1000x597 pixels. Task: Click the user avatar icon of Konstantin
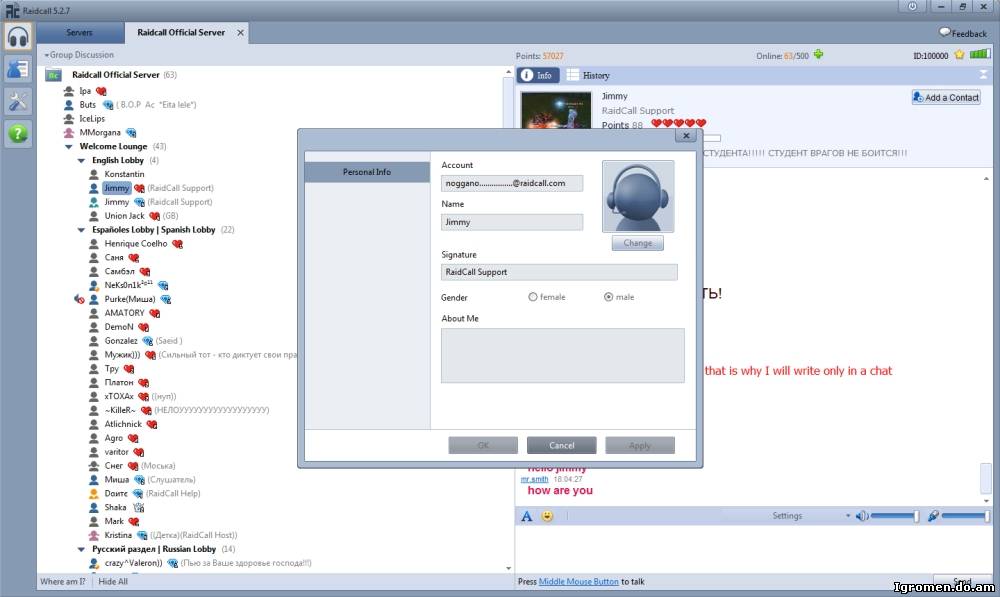(94, 174)
